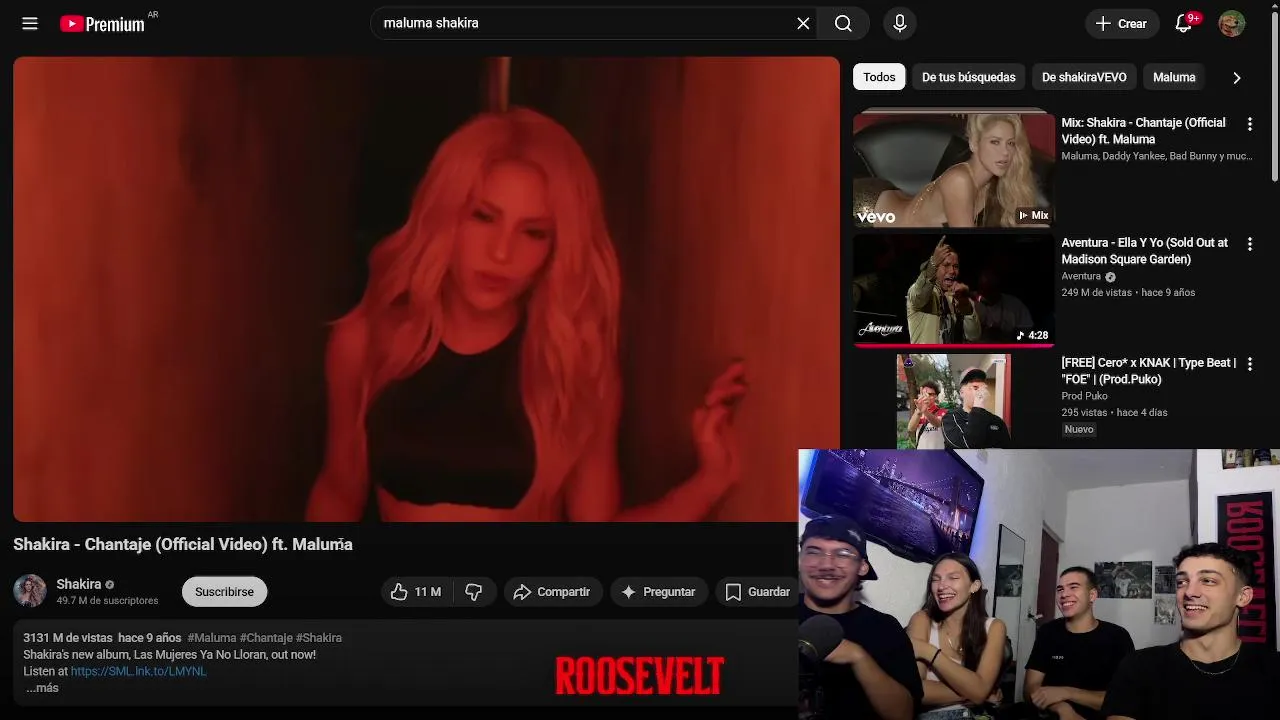Select the De shakiraVEVO chip
The image size is (1280, 720).
(1084, 77)
